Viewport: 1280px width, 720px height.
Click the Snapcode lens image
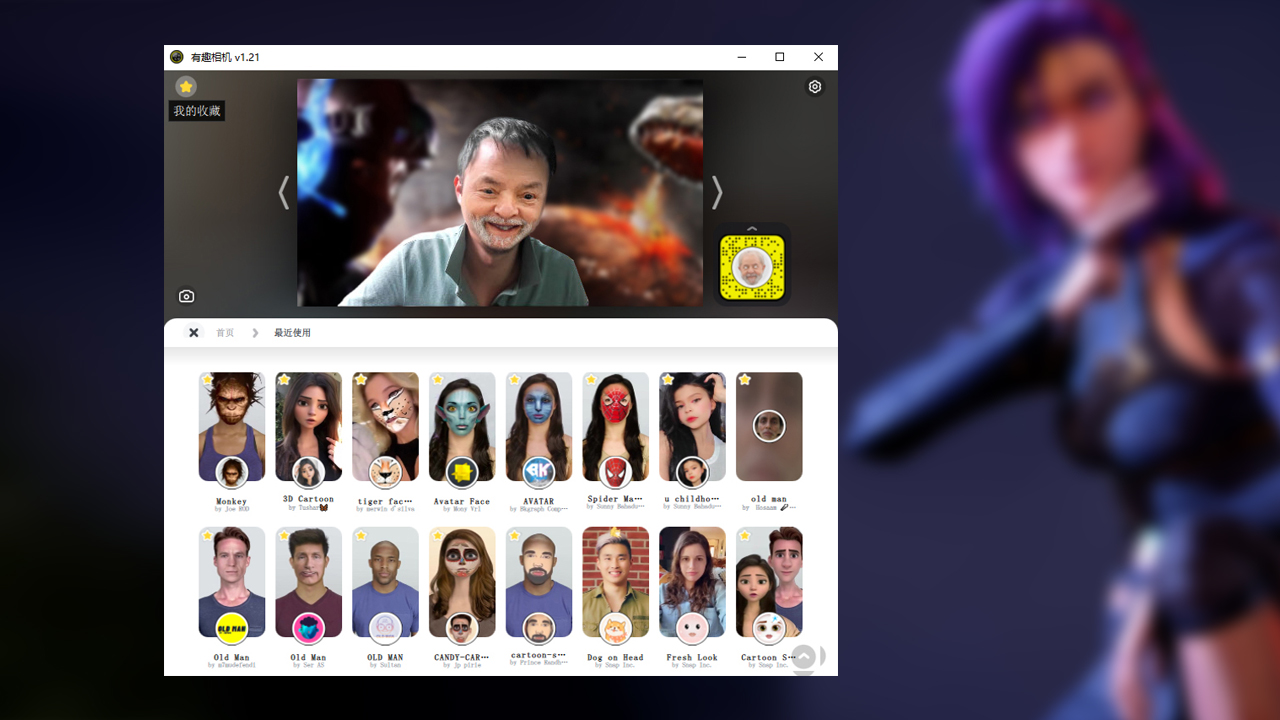pos(752,267)
